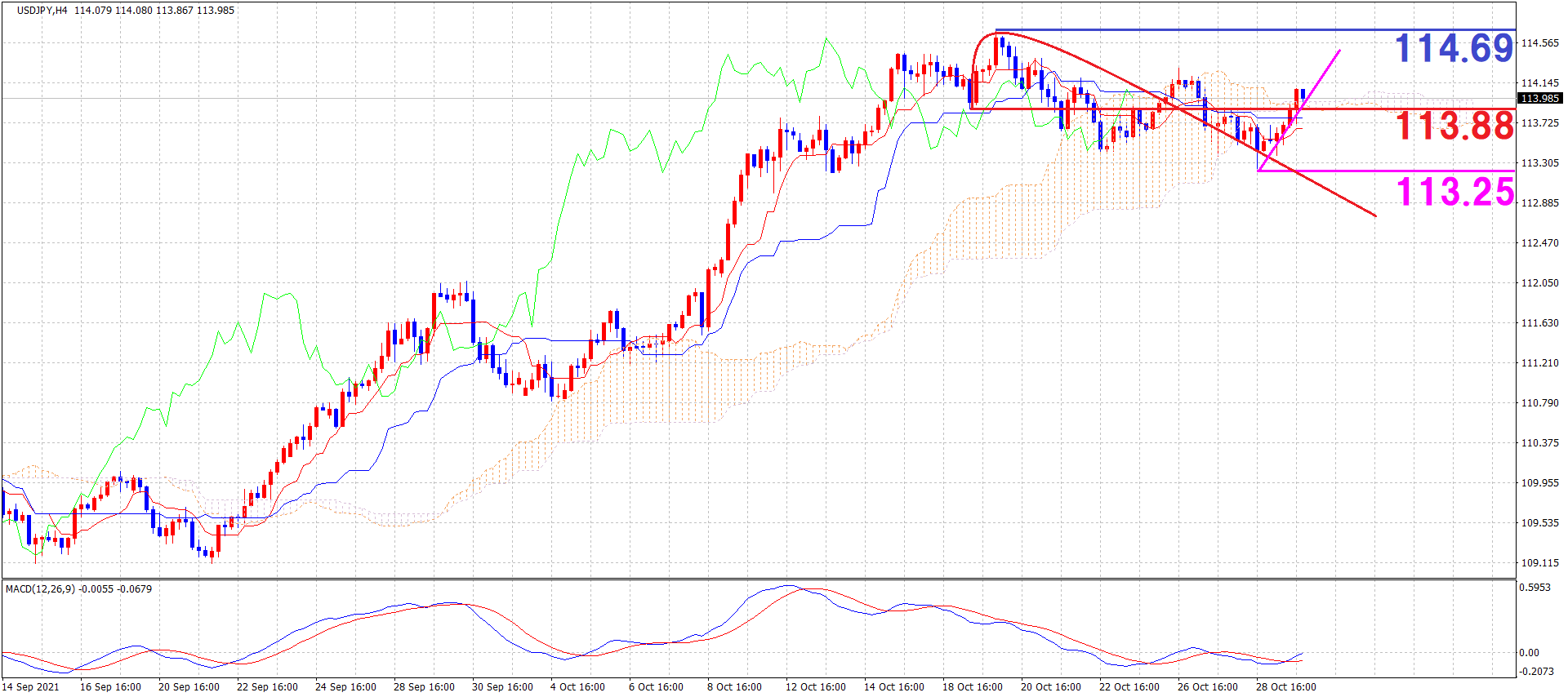
Task: Select the red 113.88 price level text
Action: 1454,126
